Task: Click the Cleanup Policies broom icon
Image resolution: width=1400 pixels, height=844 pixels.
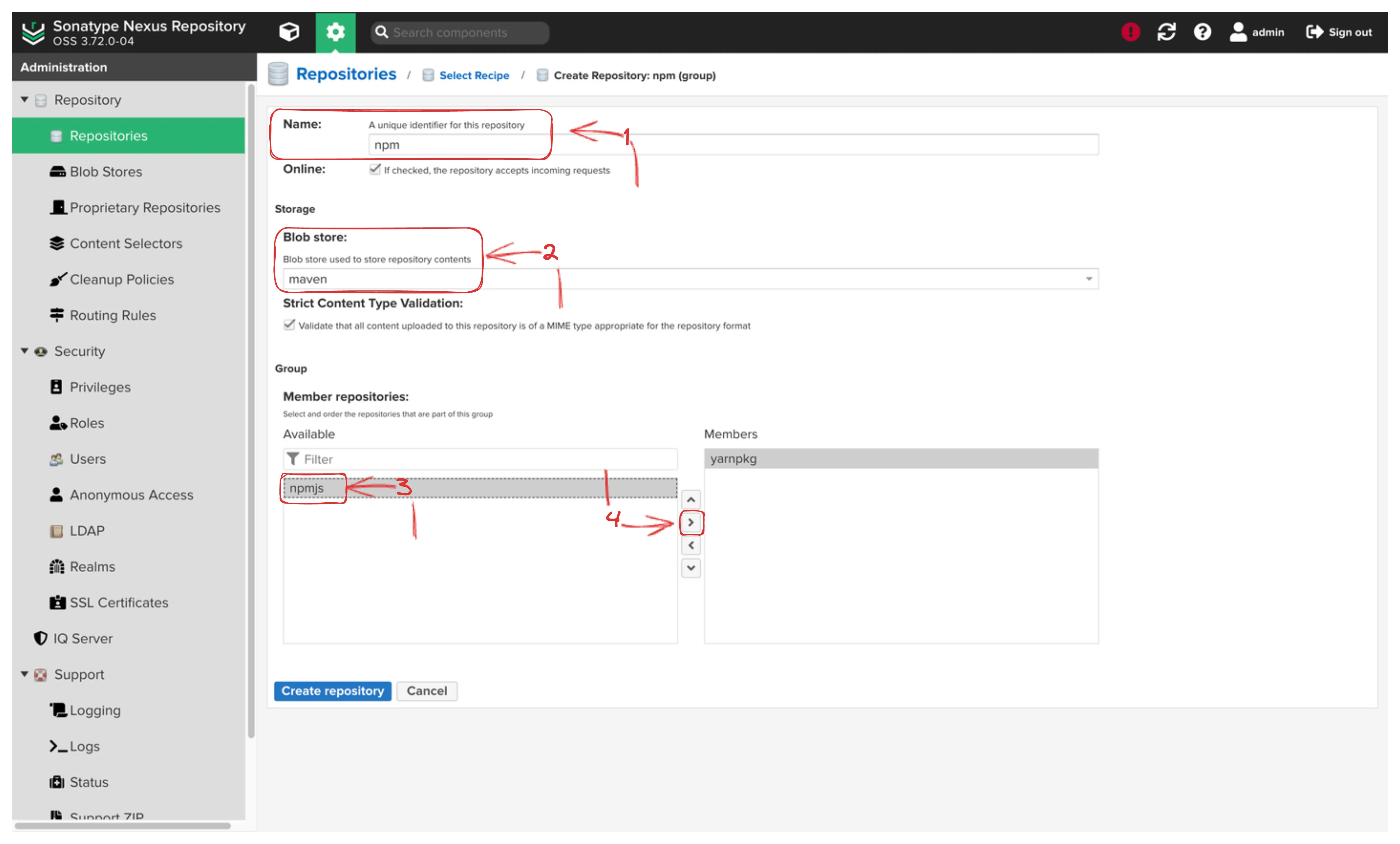Action: [x=57, y=279]
